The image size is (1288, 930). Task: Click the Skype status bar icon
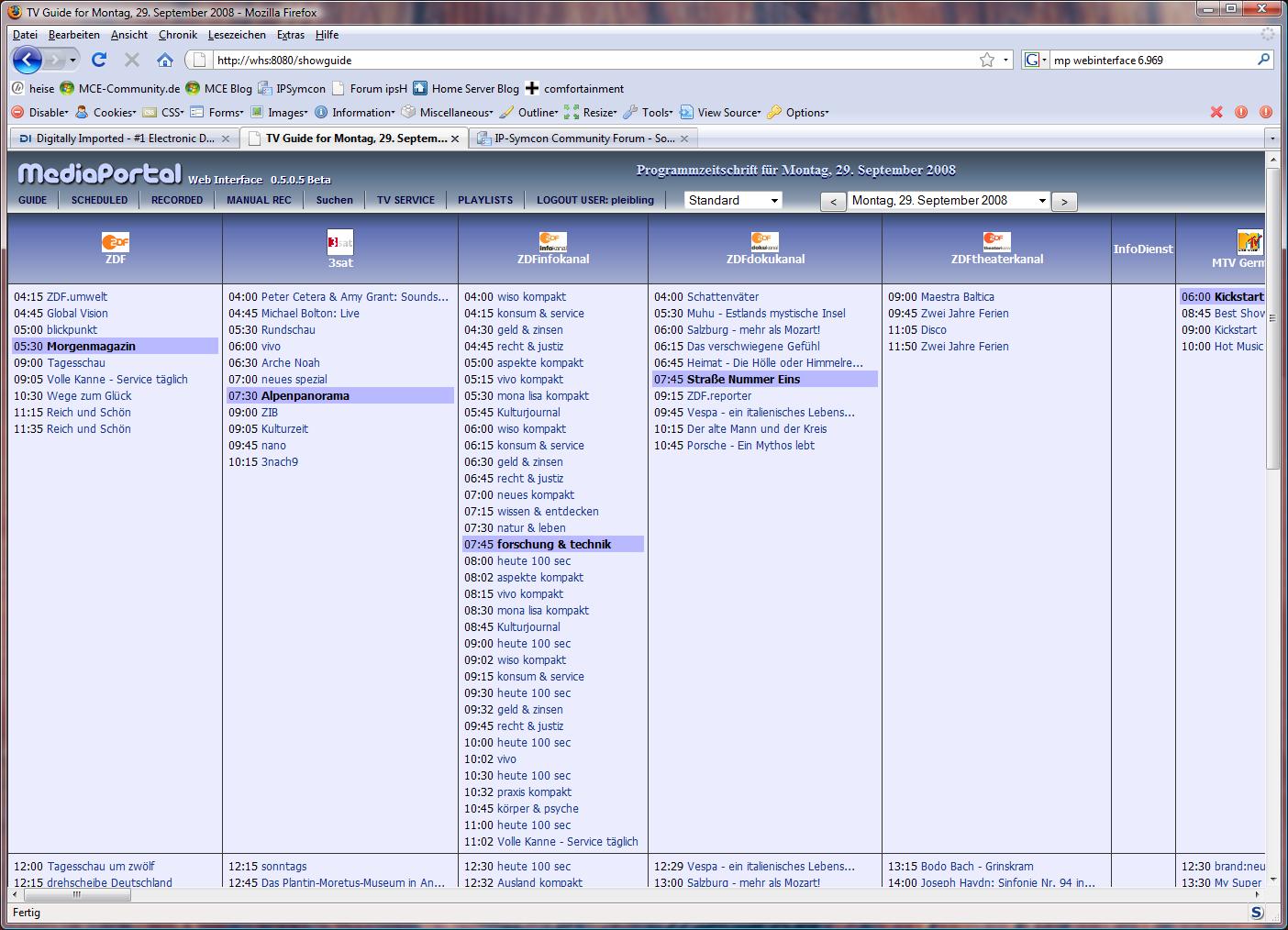[x=1257, y=913]
